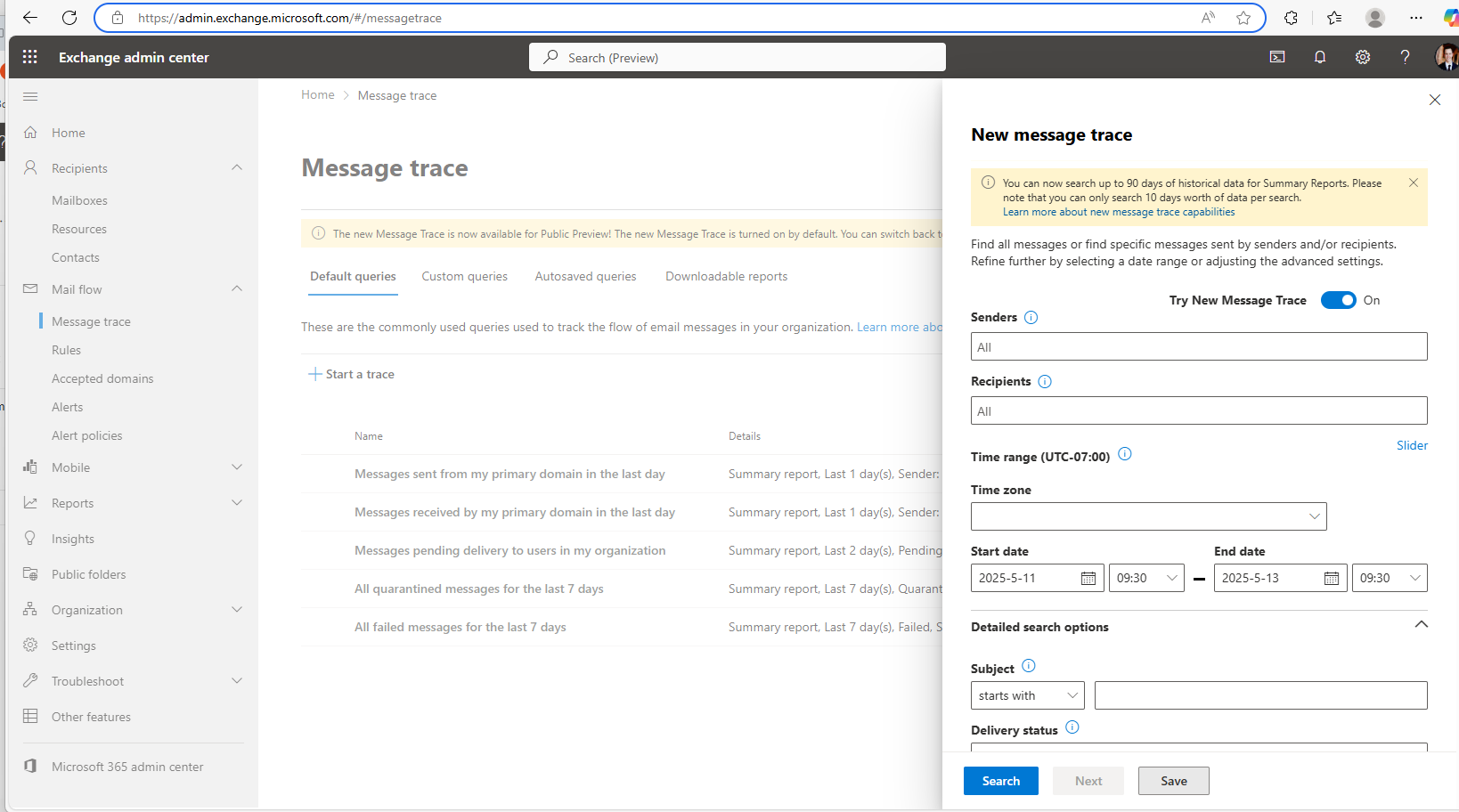The height and width of the screenshot is (812, 1459).
Task: Open the End date calendar picker
Action: point(1331,578)
